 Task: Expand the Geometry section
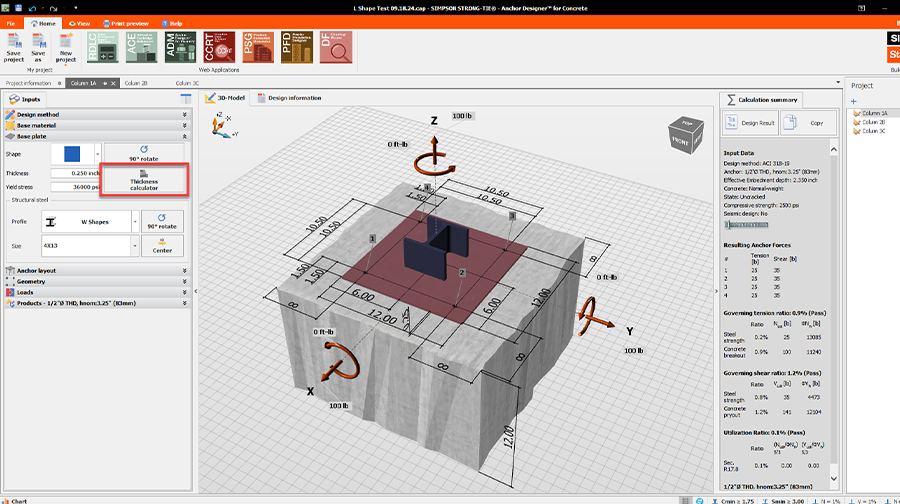tap(98, 281)
